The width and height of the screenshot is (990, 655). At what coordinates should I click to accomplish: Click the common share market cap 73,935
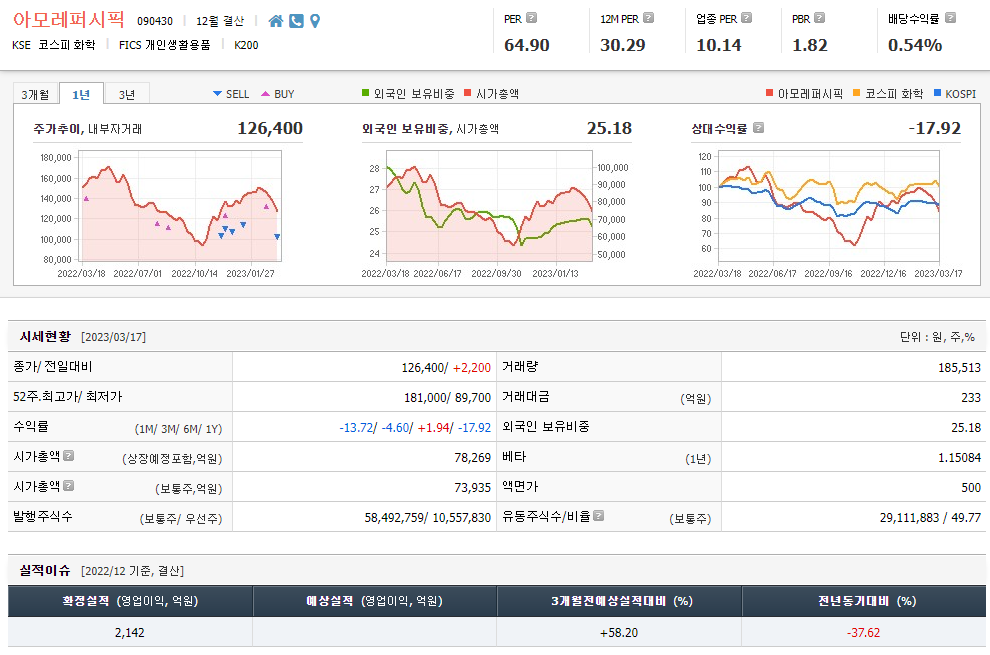click(472, 488)
